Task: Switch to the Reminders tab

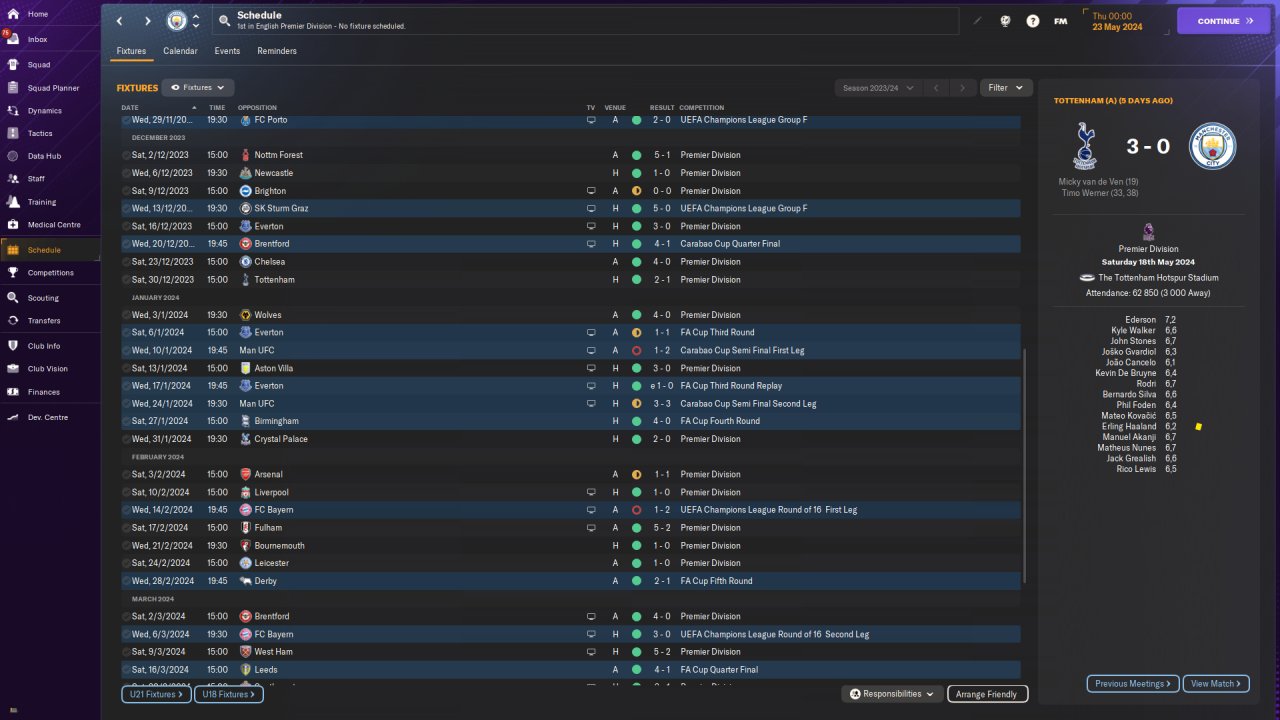Action: (x=277, y=51)
